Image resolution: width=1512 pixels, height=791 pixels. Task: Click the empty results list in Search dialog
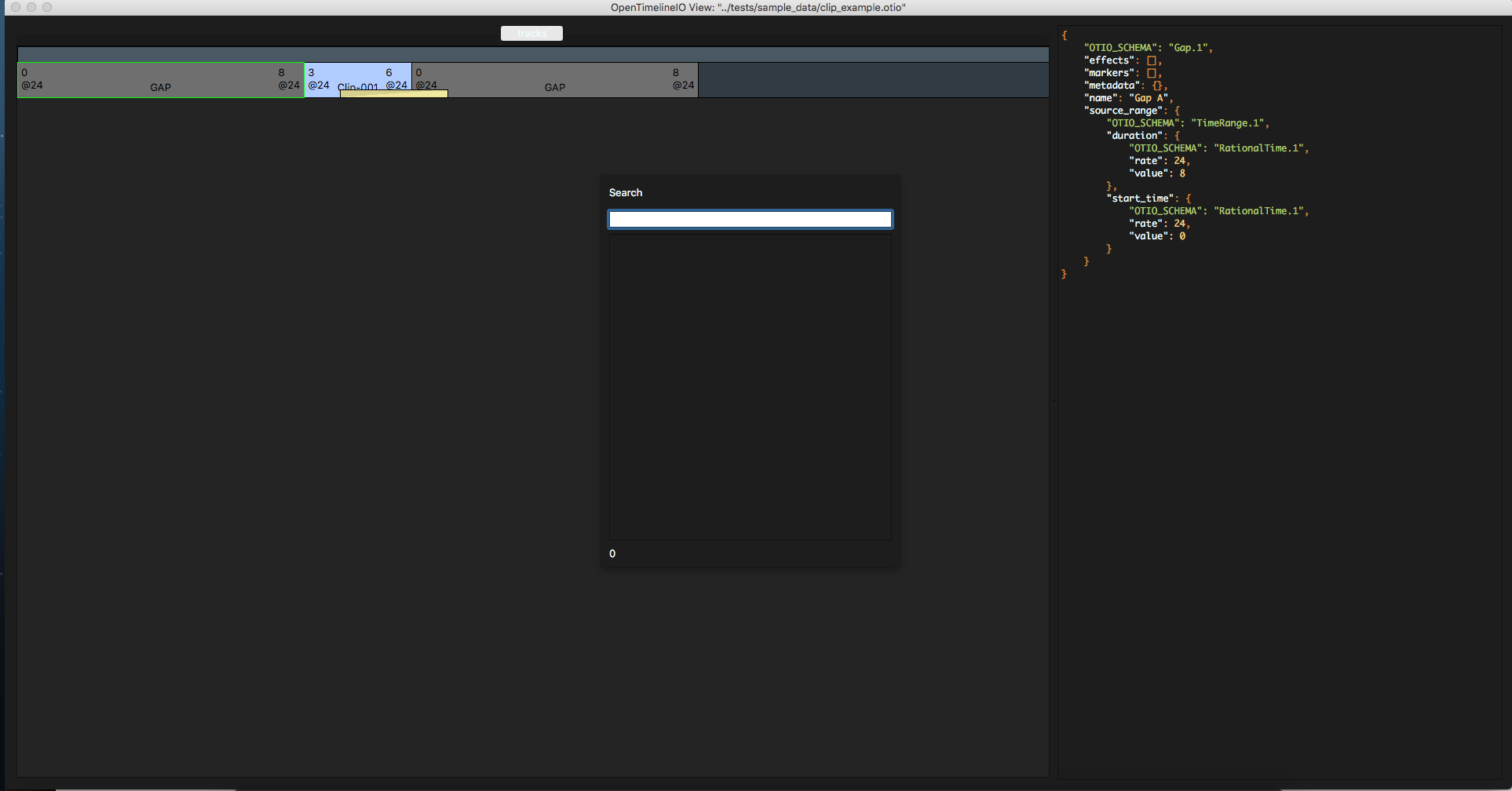point(750,385)
